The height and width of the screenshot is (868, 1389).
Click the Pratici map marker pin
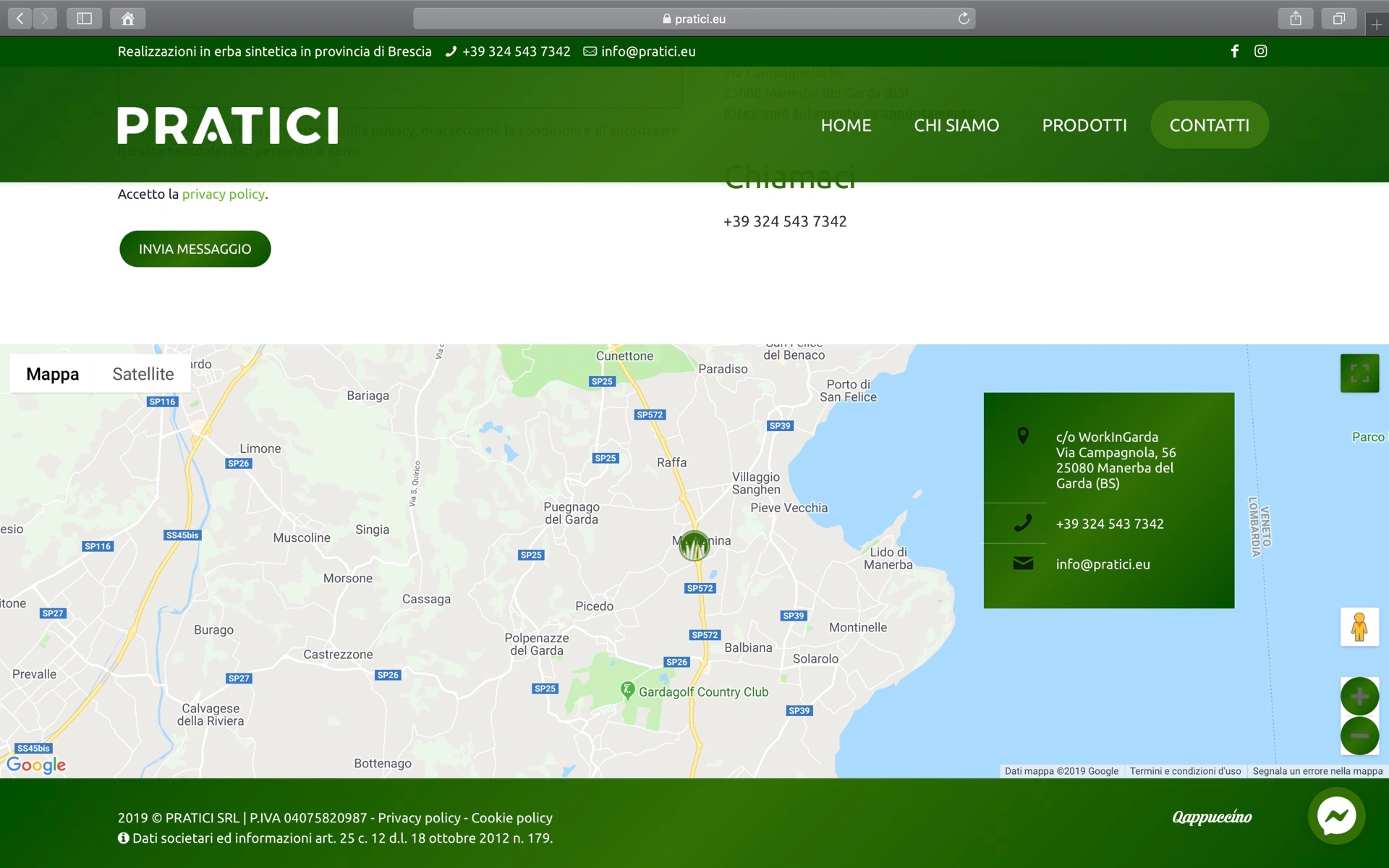[694, 546]
